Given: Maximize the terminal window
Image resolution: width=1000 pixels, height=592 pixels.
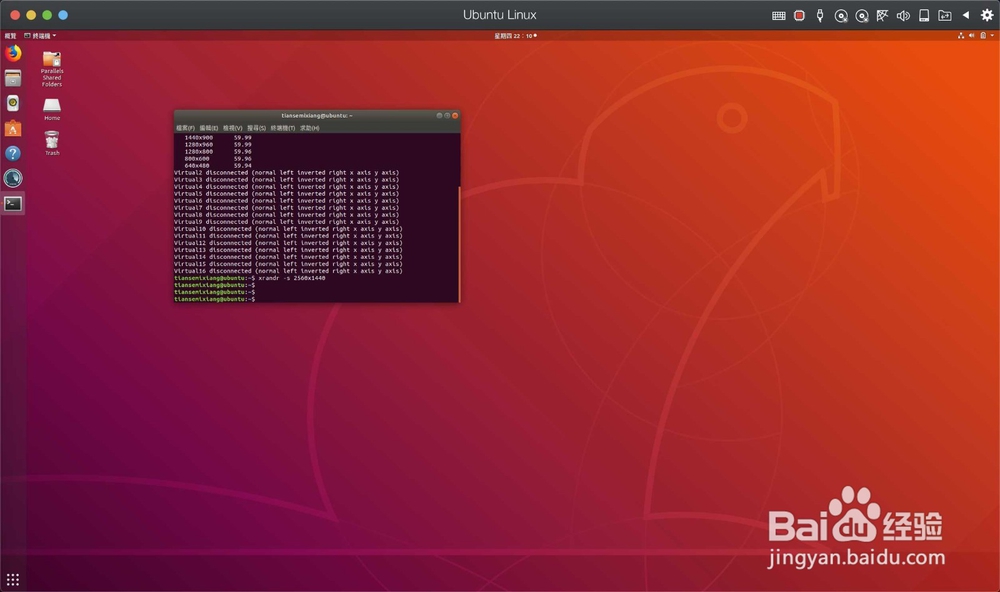Looking at the screenshot, I should (447, 115).
